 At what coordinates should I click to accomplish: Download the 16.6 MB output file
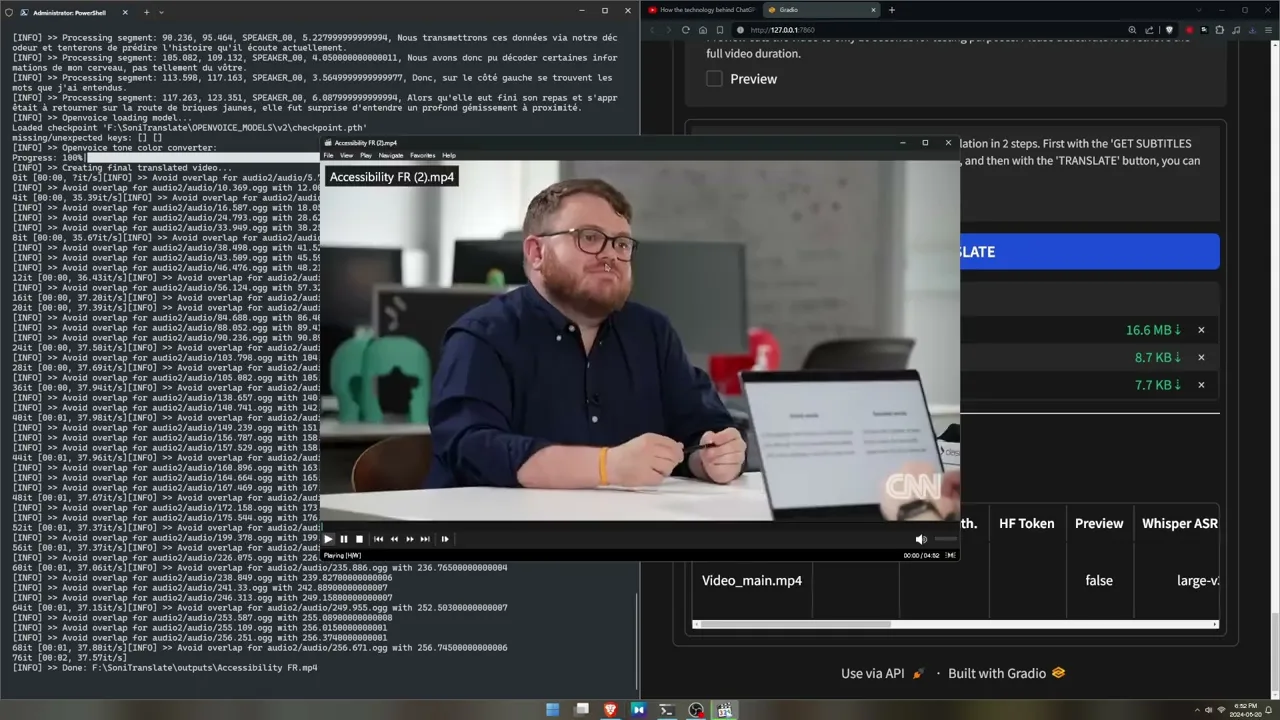[x=1154, y=330]
